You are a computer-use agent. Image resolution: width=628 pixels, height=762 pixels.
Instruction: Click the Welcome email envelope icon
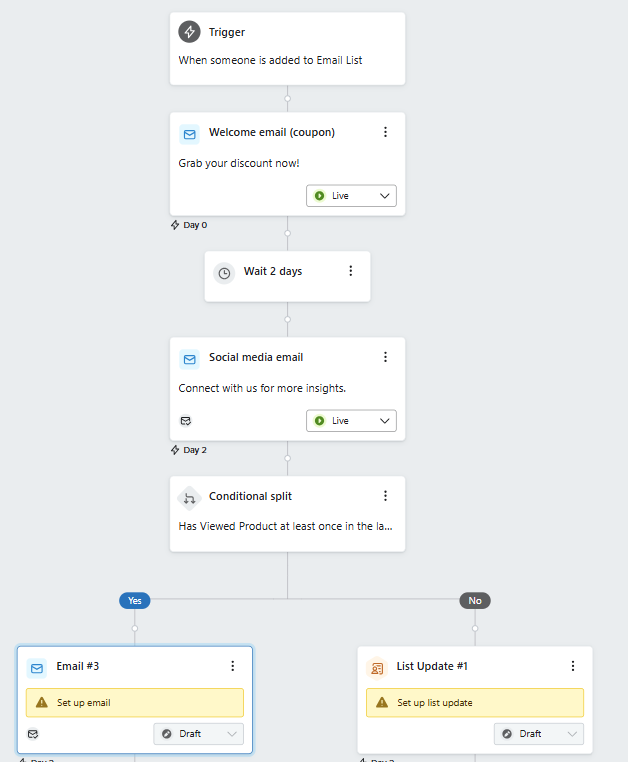189,133
